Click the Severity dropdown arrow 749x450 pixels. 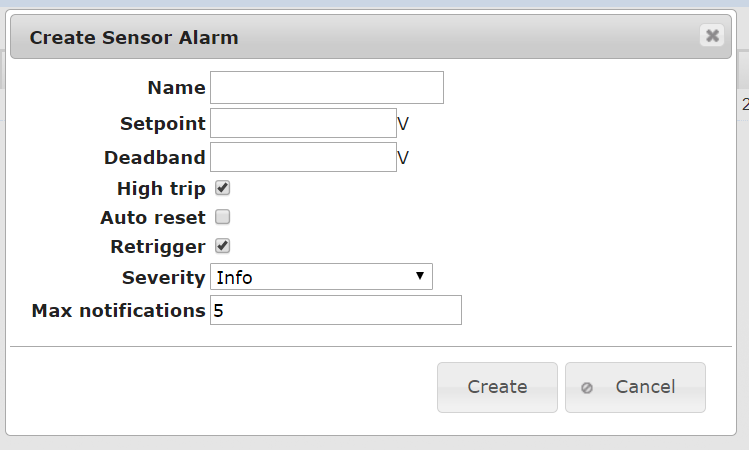420,276
